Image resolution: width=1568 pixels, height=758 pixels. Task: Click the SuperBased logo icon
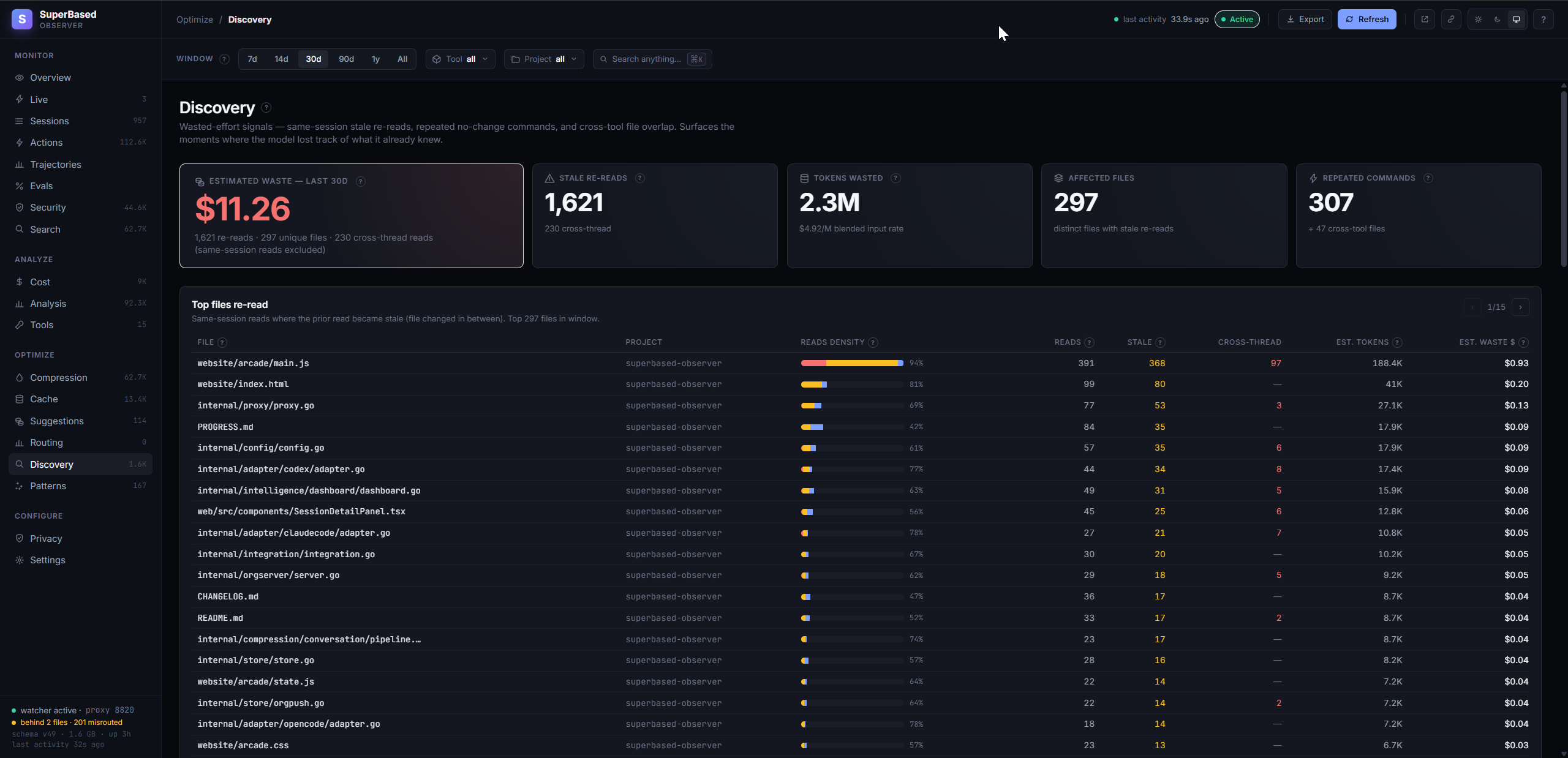tap(22, 19)
